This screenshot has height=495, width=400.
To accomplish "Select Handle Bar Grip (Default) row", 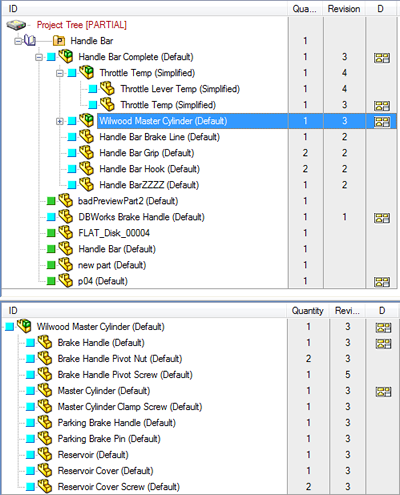I will [x=147, y=153].
